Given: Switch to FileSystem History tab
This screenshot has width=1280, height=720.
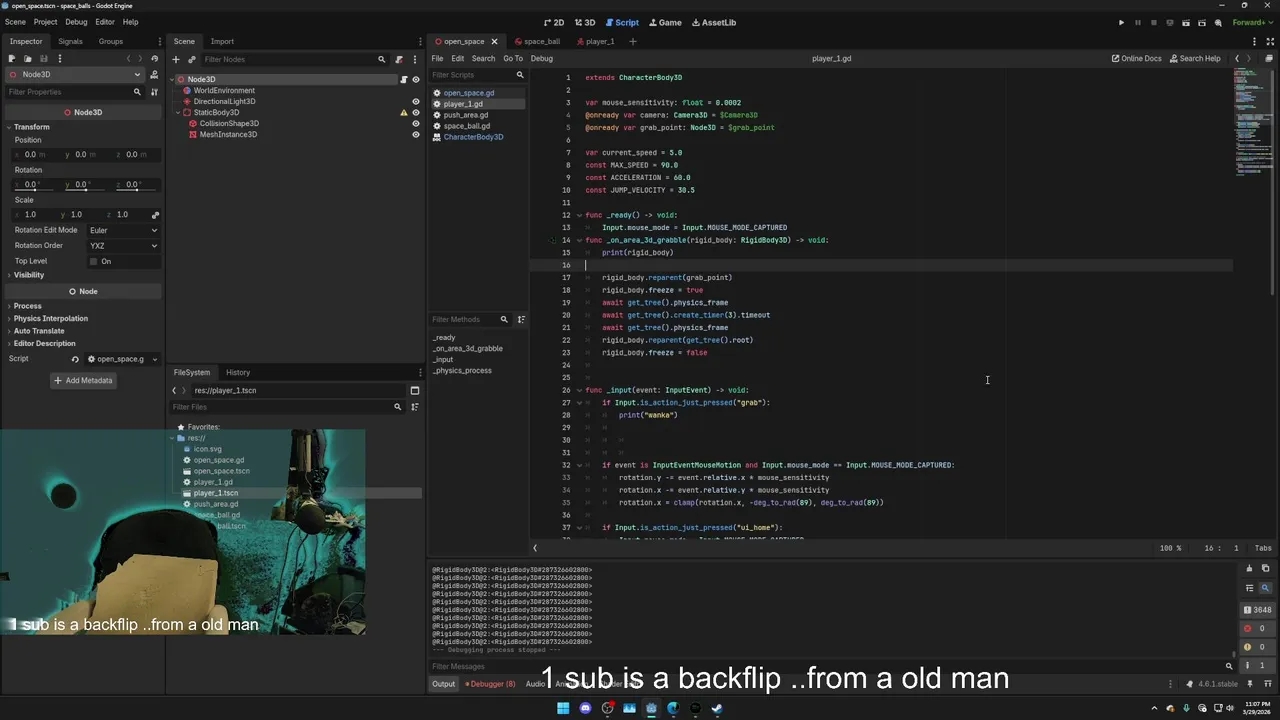Looking at the screenshot, I should (x=237, y=372).
